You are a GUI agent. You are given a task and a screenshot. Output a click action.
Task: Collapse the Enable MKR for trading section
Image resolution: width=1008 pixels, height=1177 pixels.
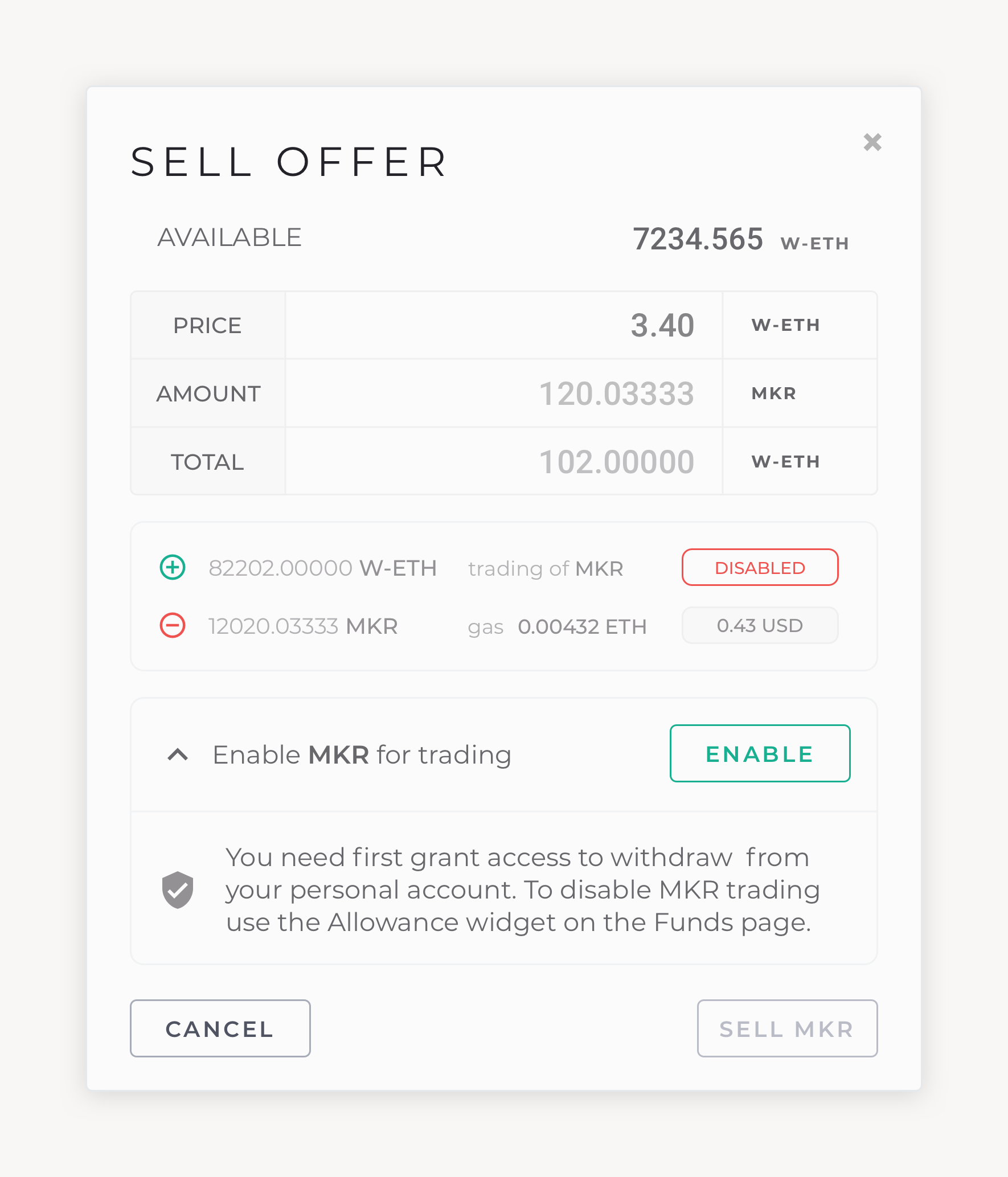[178, 753]
